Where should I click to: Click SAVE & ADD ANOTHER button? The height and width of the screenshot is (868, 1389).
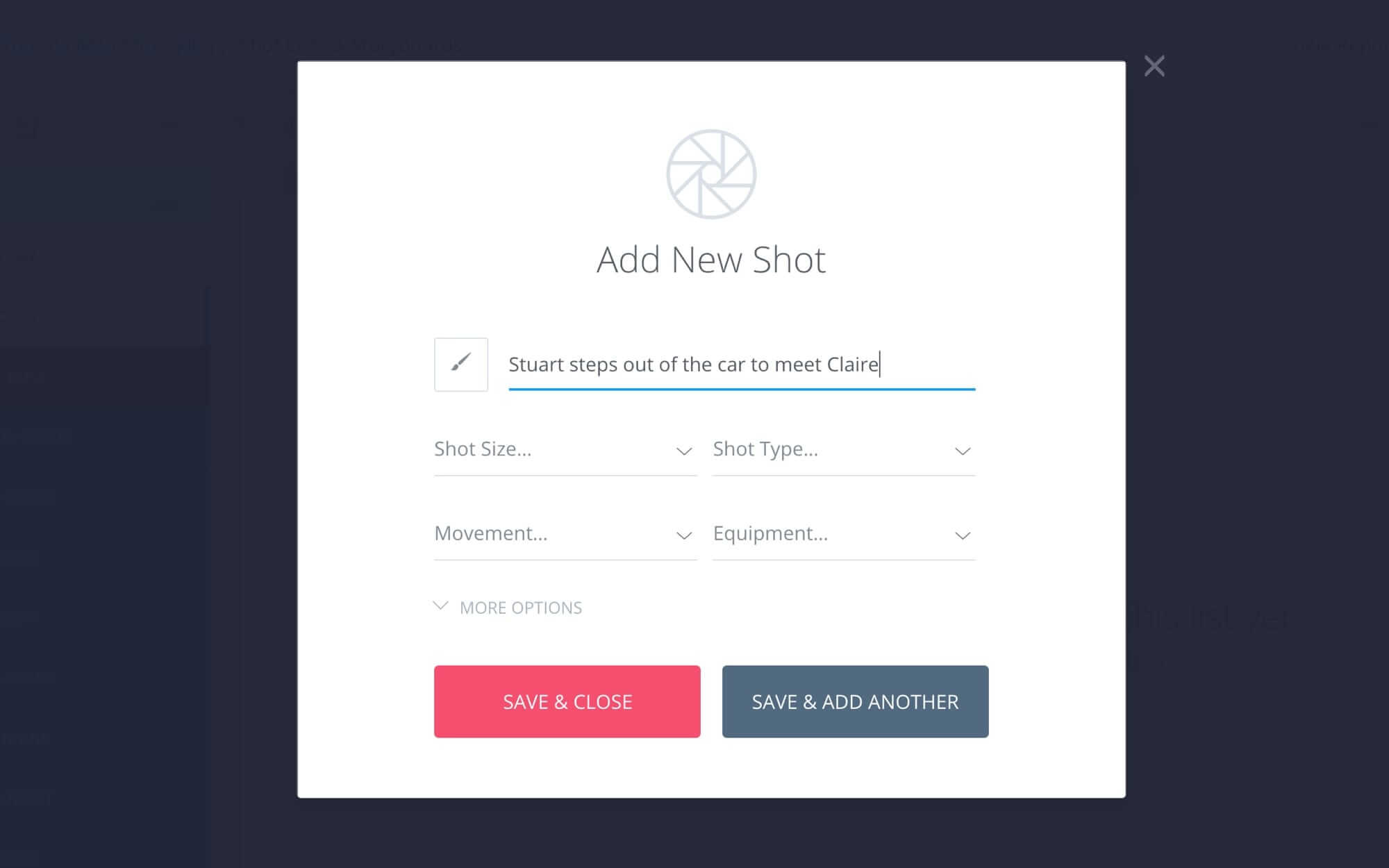pos(854,701)
